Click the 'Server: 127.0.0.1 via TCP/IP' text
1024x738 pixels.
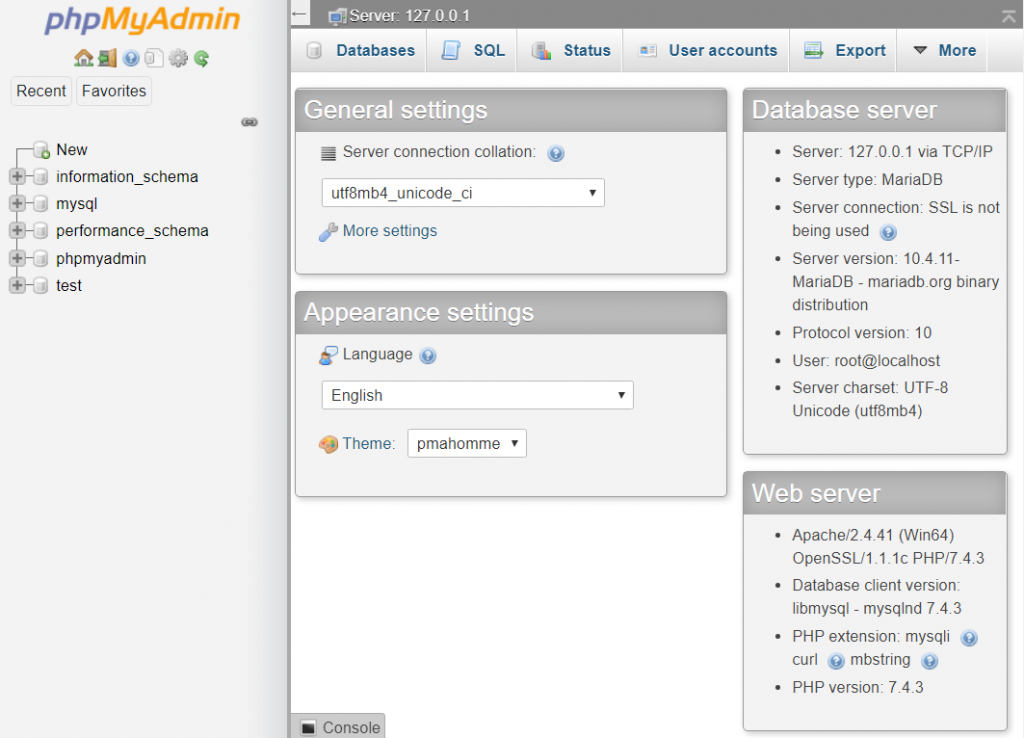892,152
